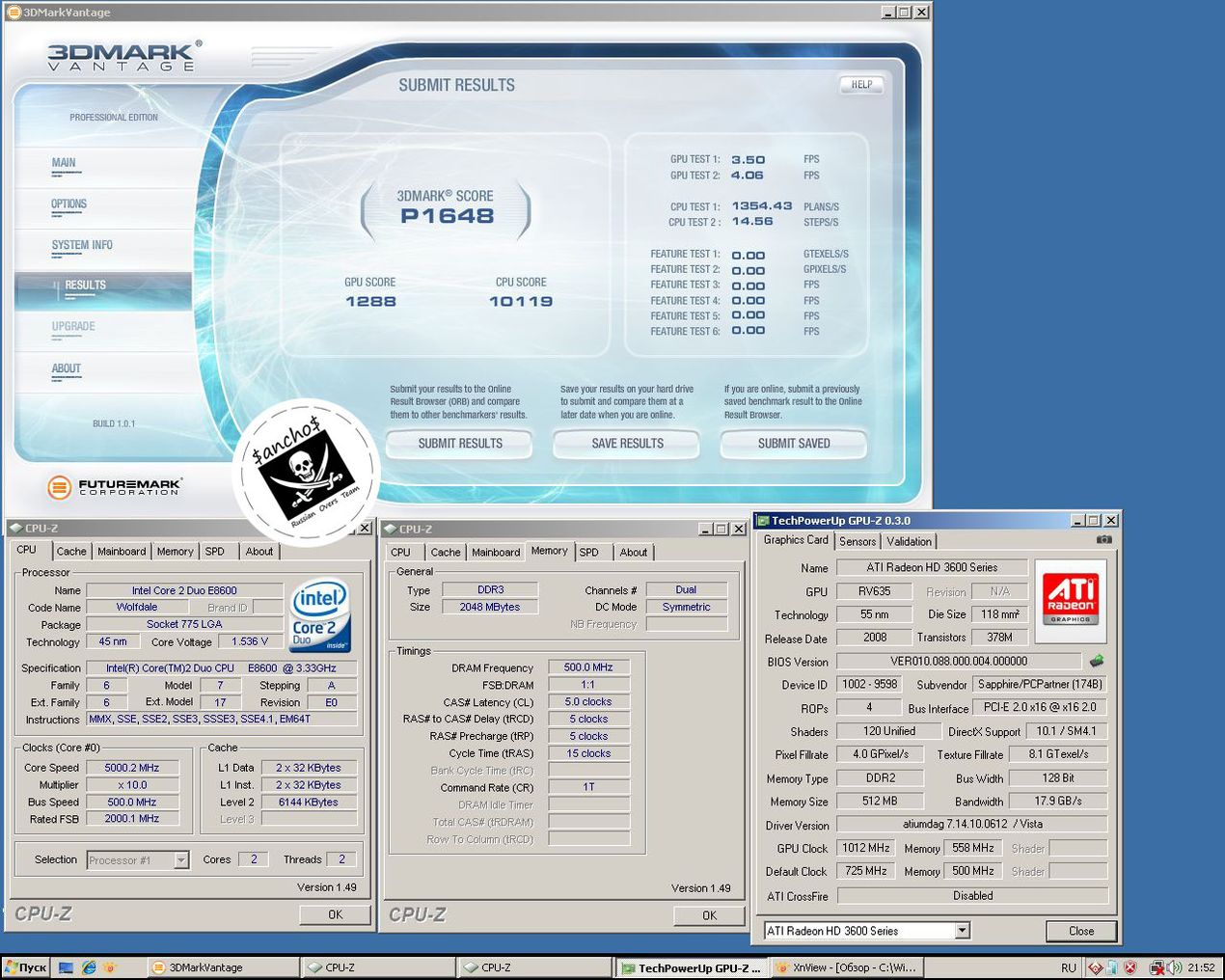Click the ATI CrossFire Disabled field
The width and height of the screenshot is (1225, 980).
click(x=972, y=896)
